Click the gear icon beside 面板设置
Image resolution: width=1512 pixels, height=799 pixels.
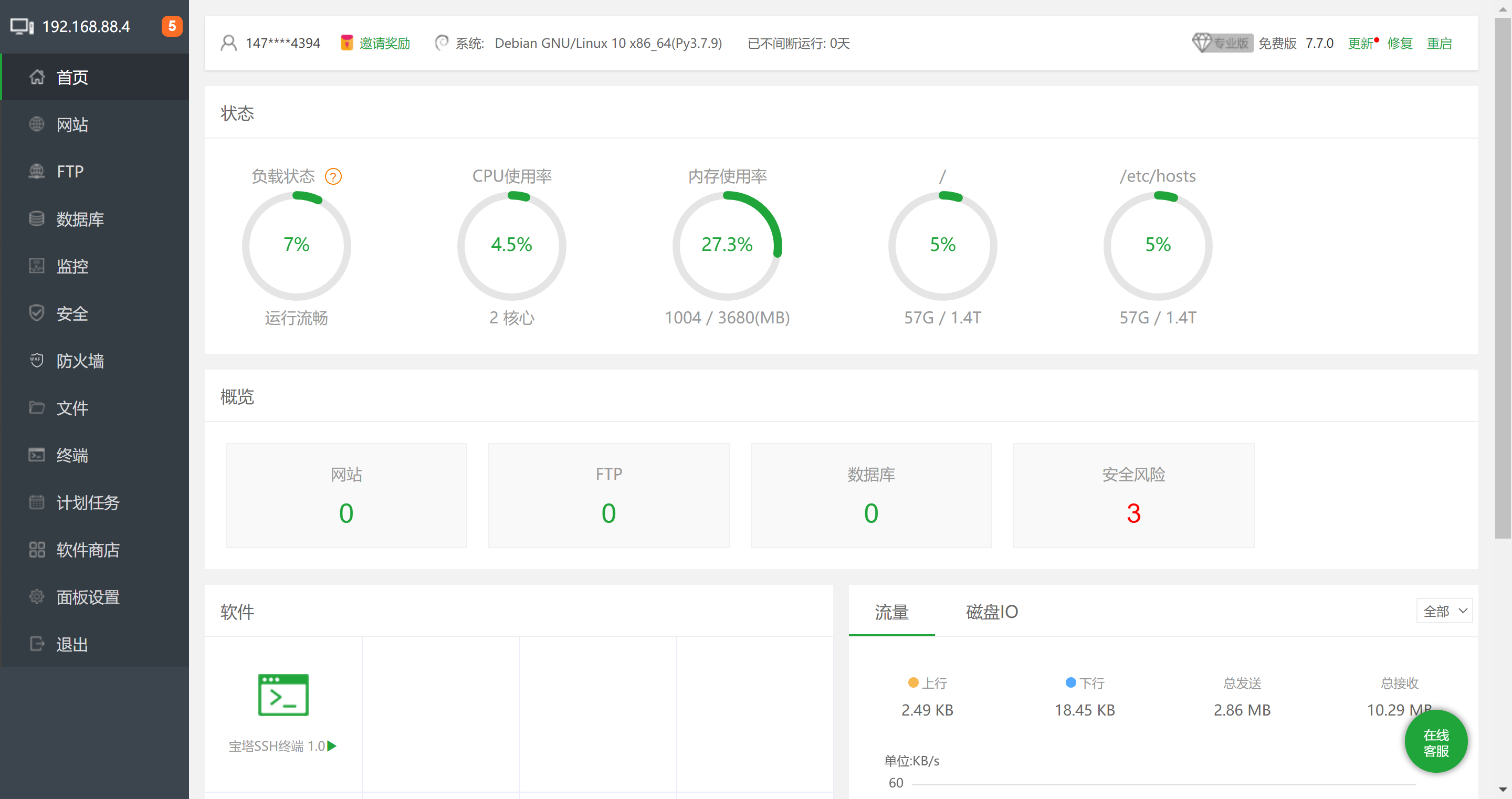click(36, 596)
